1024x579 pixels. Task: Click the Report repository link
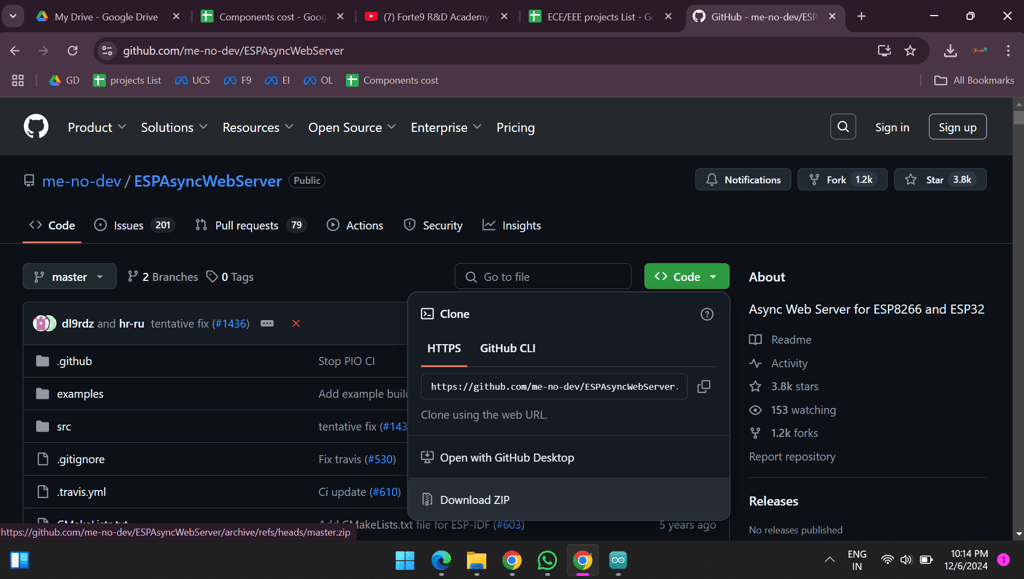tap(792, 456)
